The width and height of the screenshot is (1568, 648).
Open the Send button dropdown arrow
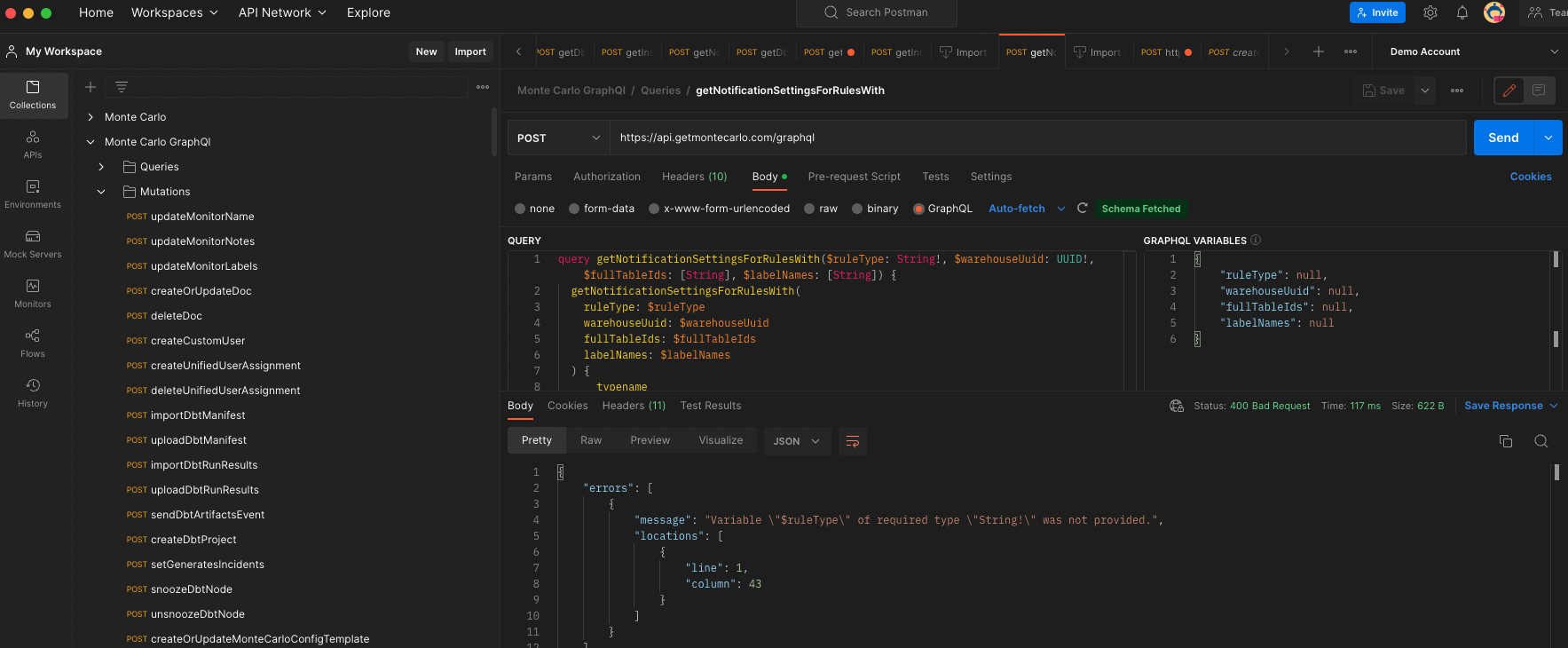1548,138
